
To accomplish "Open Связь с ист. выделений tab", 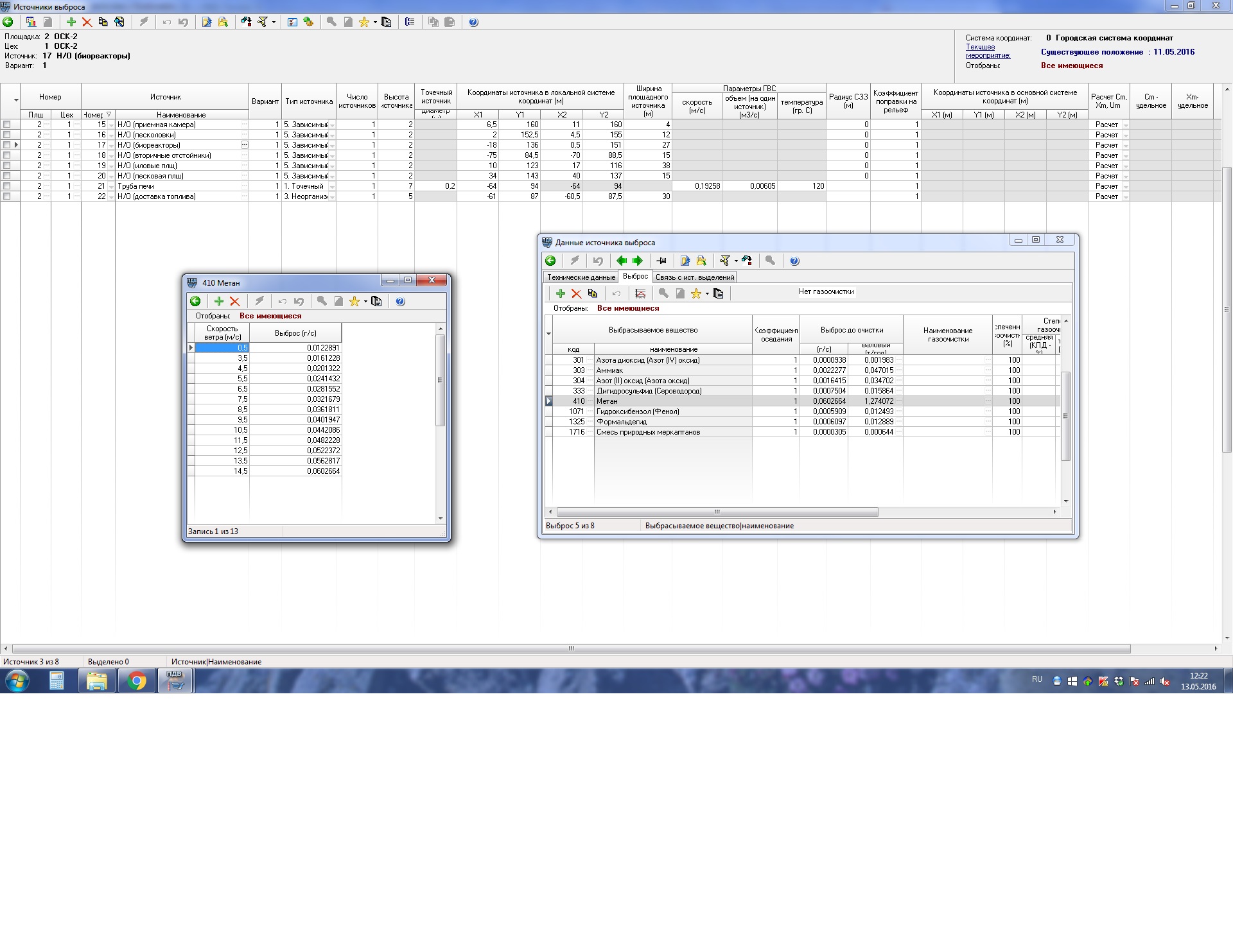I will click(694, 277).
